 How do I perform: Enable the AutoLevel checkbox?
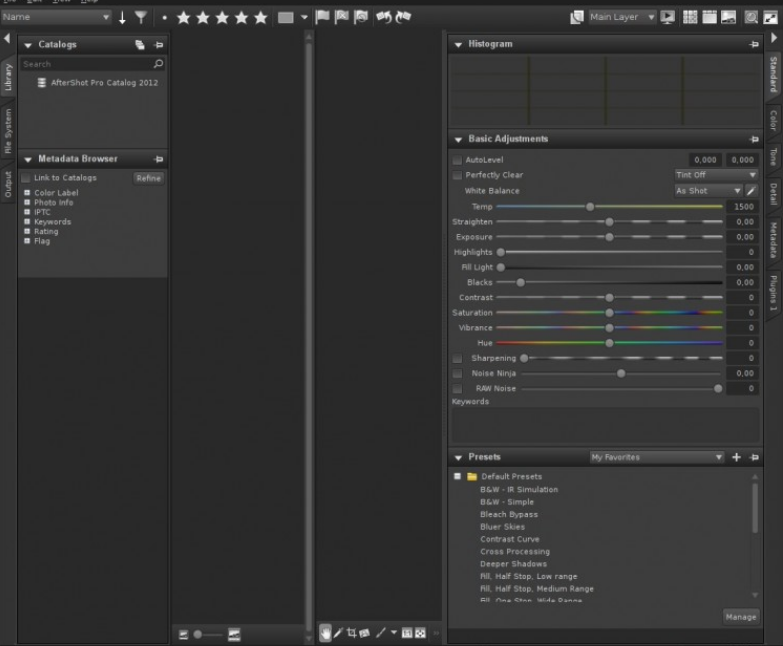tap(457, 160)
